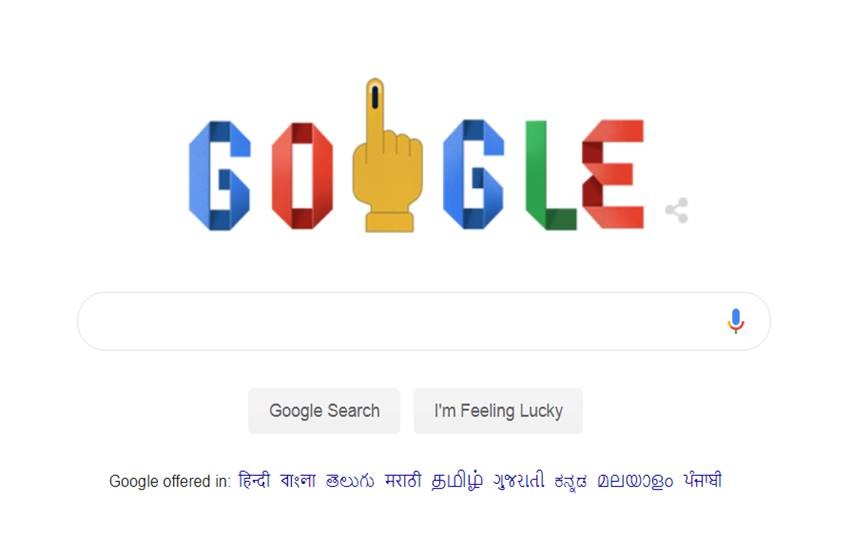This screenshot has width=850, height=550.
Task: Switch Google to తెలుగు language
Action: (350, 481)
